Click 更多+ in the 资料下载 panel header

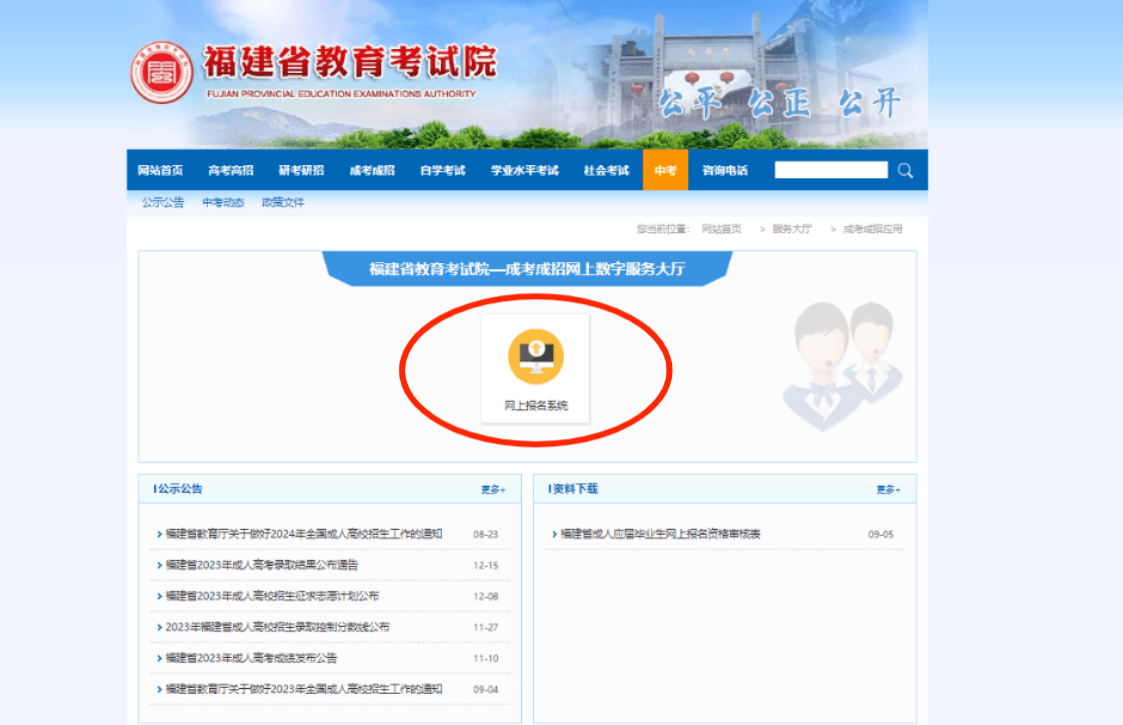[x=888, y=490]
